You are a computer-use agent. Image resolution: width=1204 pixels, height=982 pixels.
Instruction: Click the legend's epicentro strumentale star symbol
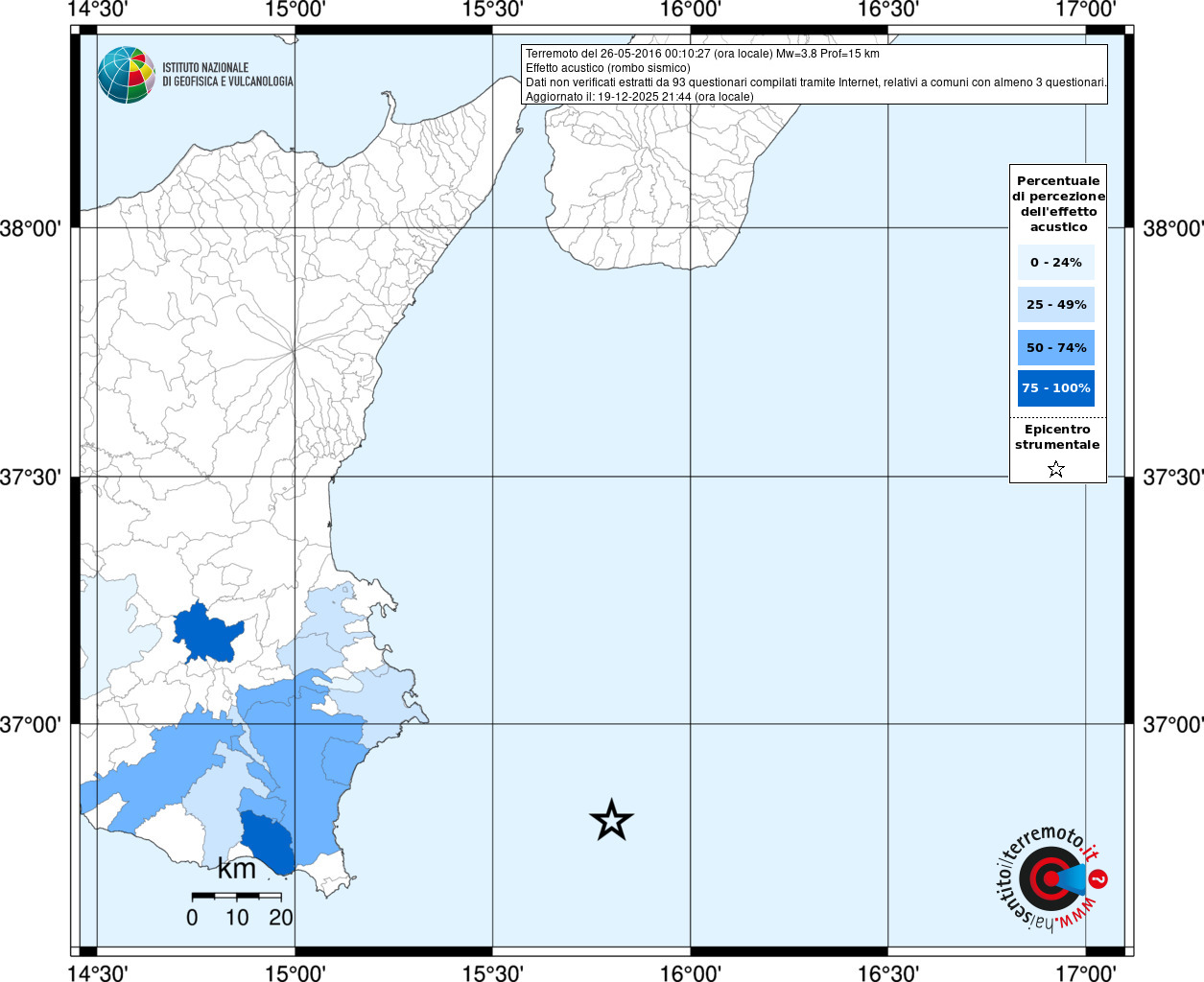coord(1056,469)
